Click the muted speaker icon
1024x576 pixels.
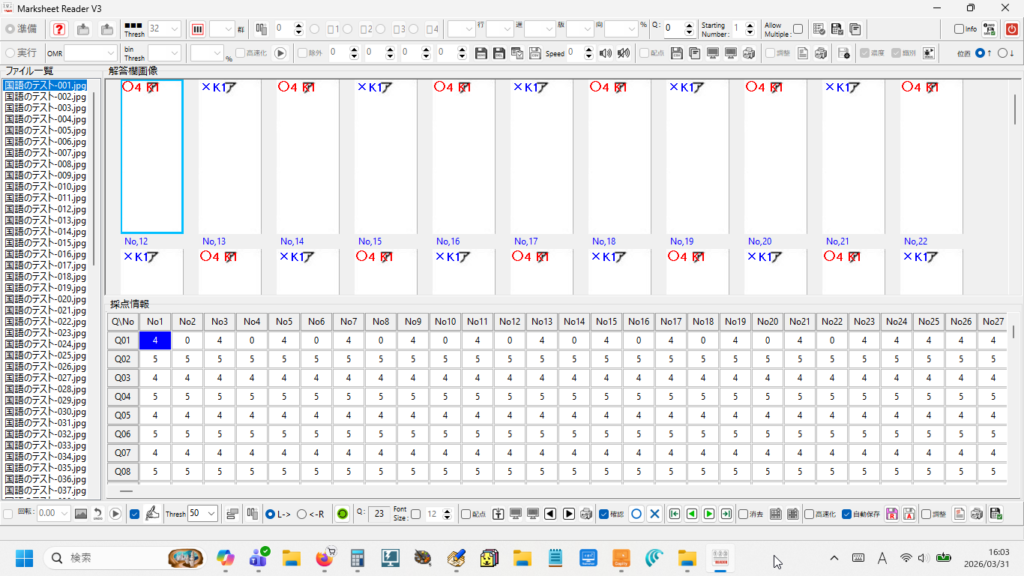[623, 52]
